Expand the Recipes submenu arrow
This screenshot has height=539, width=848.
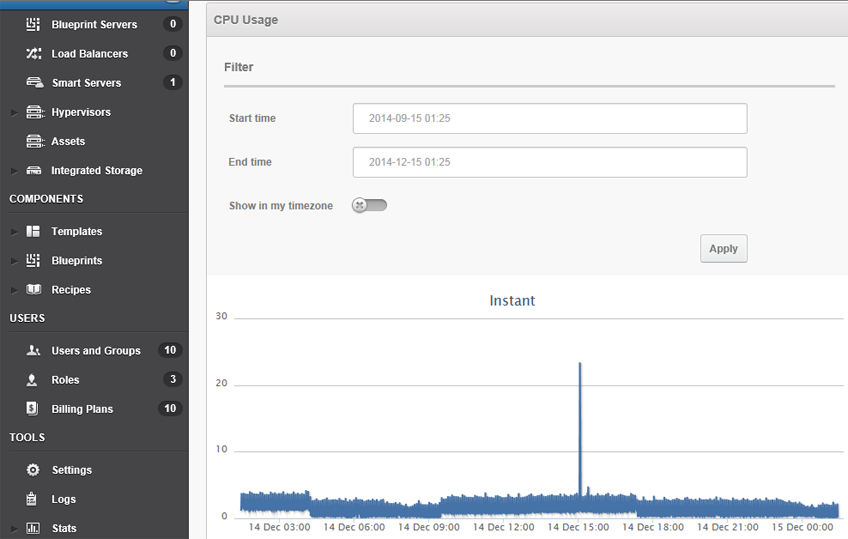coord(14,290)
